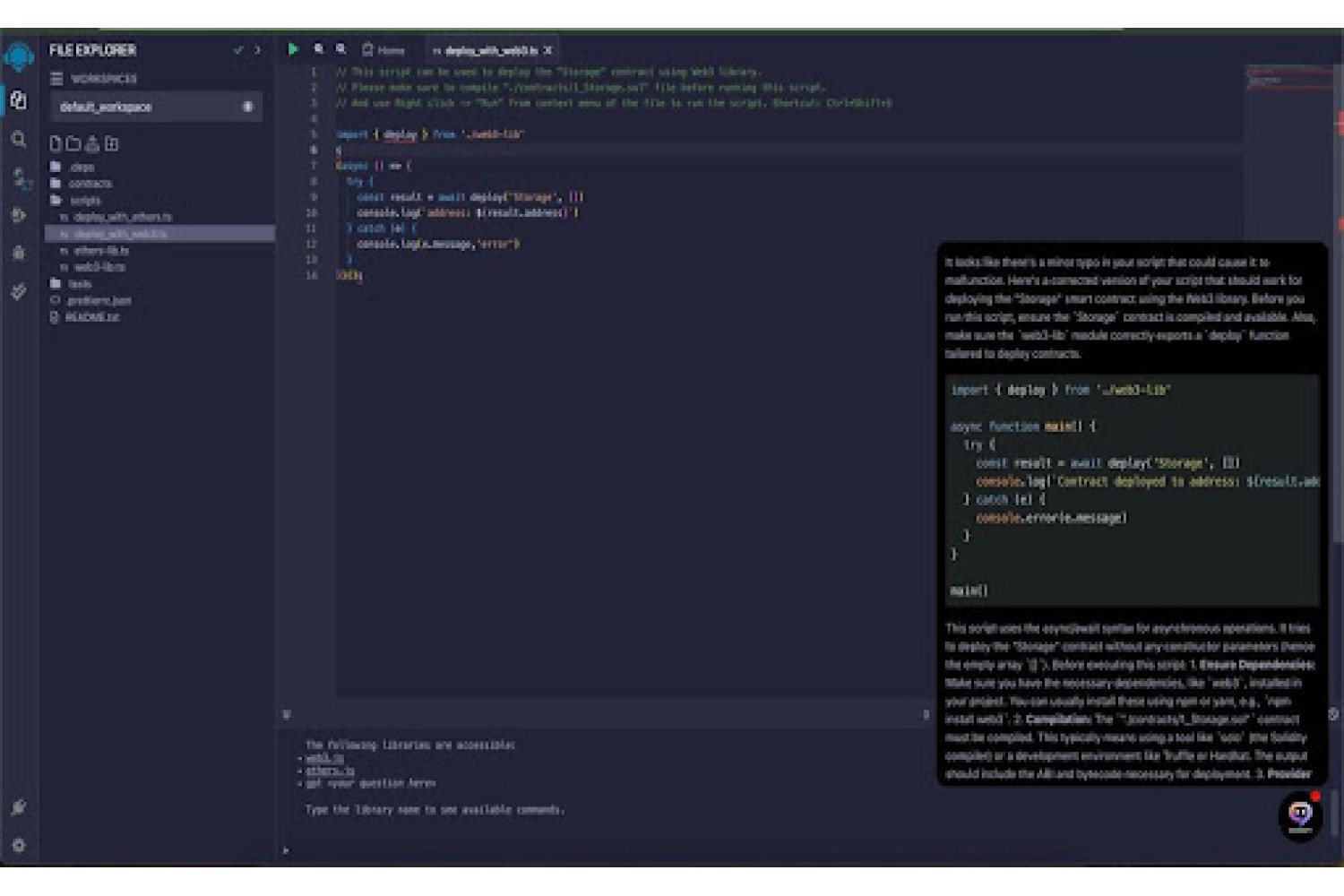Click the icon right of the terminal bar
1344x896 pixels.
pyautogui.click(x=1332, y=714)
